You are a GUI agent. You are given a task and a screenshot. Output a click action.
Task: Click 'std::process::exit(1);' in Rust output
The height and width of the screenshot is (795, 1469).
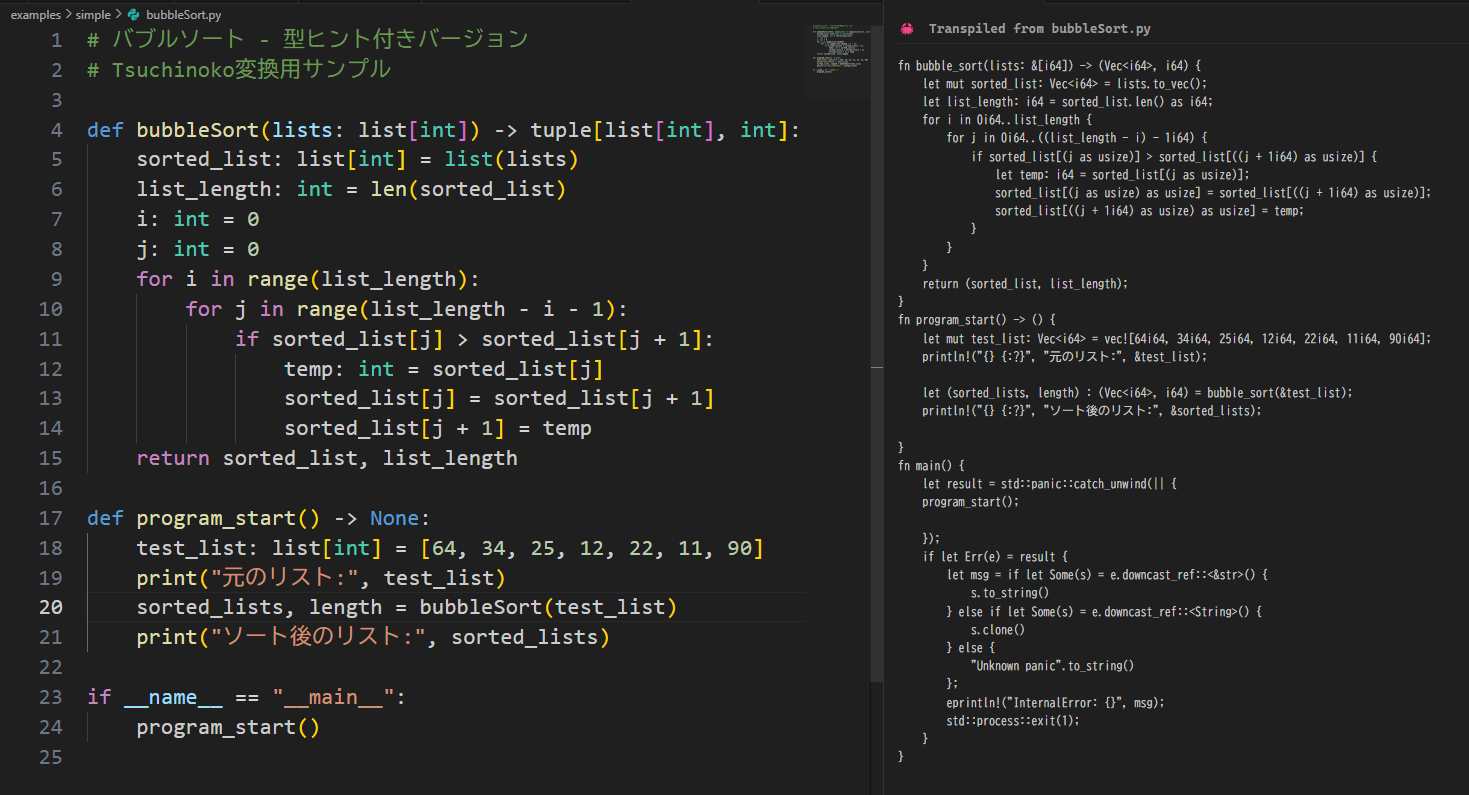point(1013,720)
